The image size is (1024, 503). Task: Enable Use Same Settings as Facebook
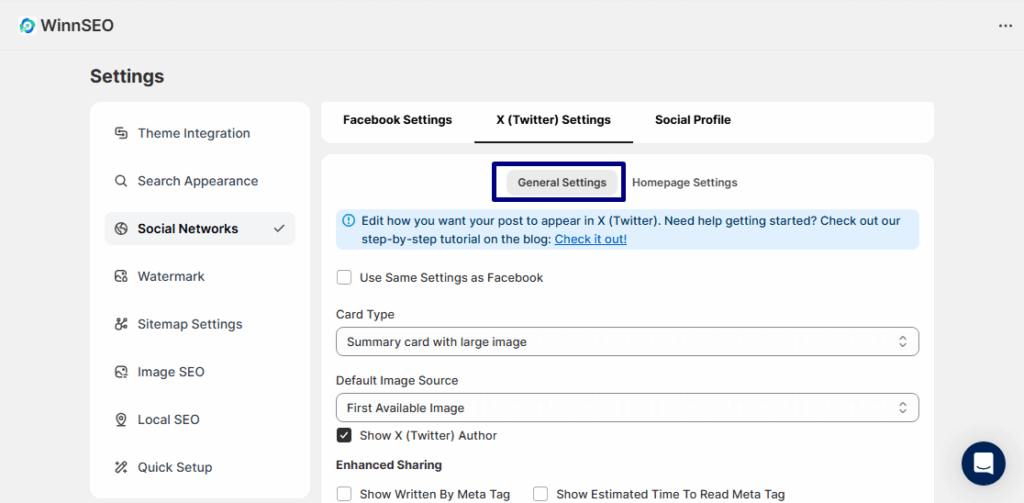coord(344,278)
